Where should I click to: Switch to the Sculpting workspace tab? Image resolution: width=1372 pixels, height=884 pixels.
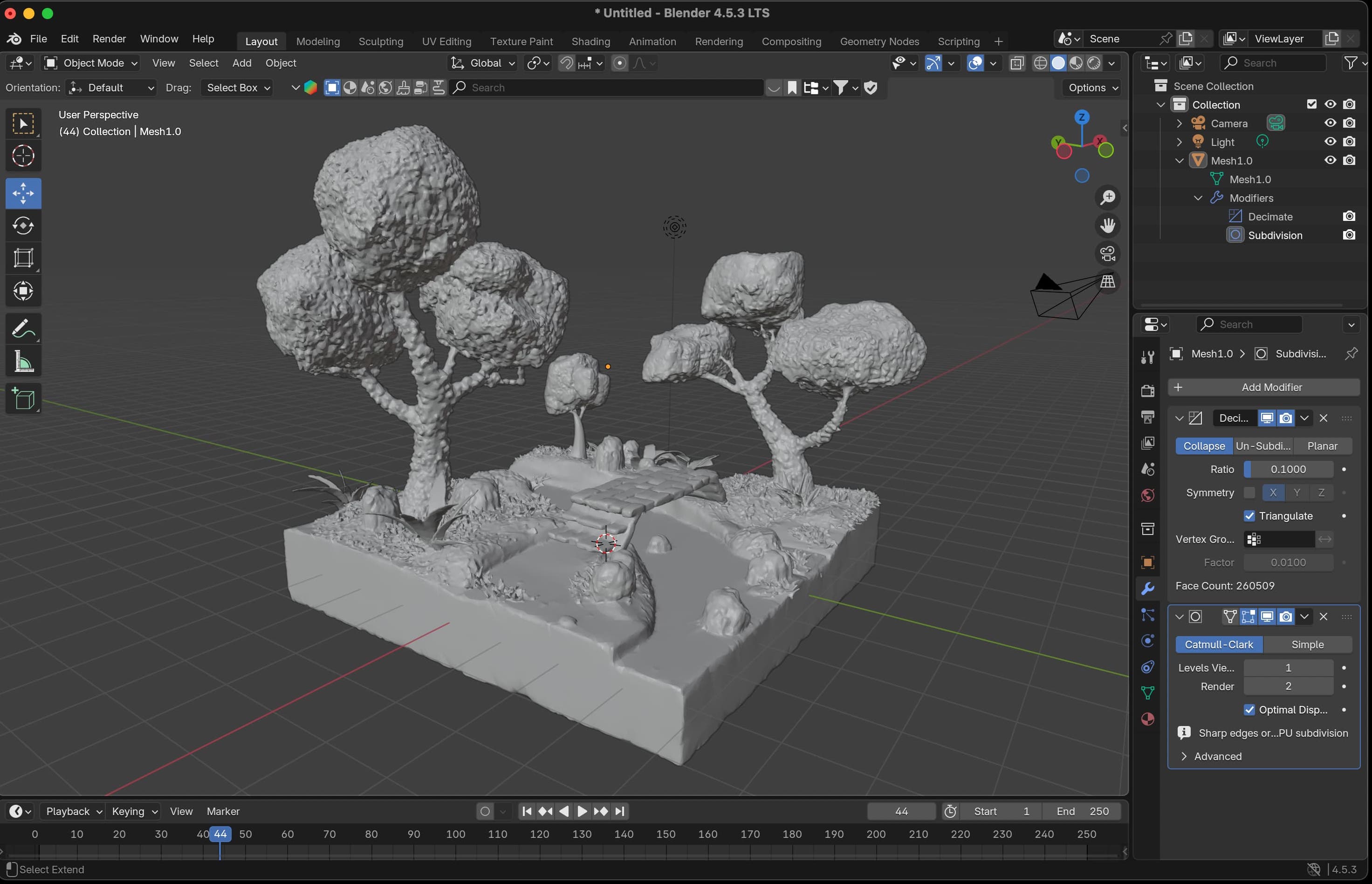pos(381,41)
